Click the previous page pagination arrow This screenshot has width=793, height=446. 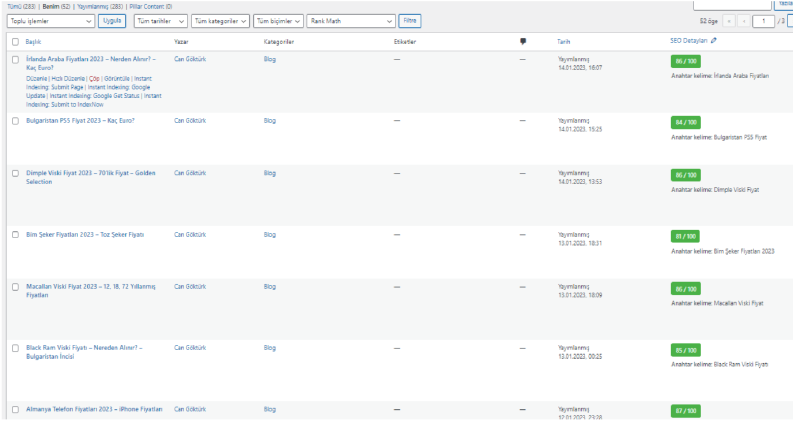(x=743, y=21)
